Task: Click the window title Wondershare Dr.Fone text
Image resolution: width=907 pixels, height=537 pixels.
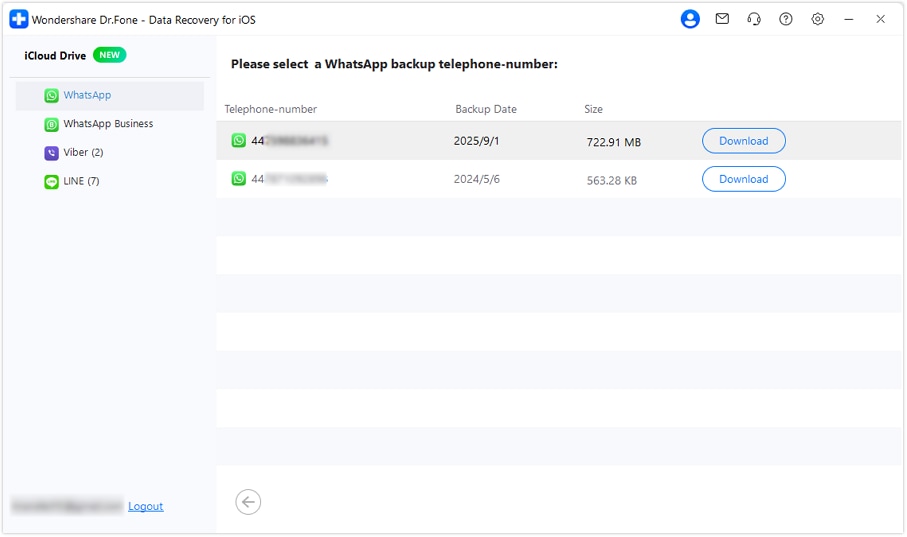Action: [143, 20]
